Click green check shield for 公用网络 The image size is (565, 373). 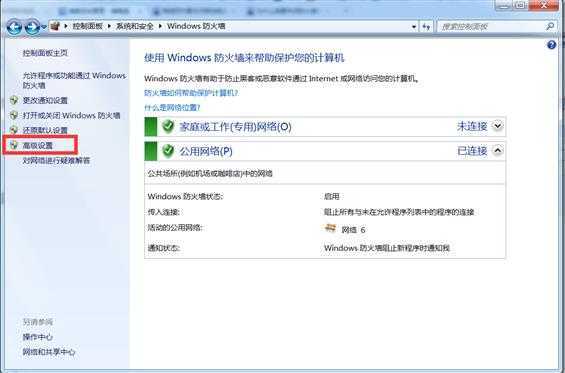click(x=168, y=151)
